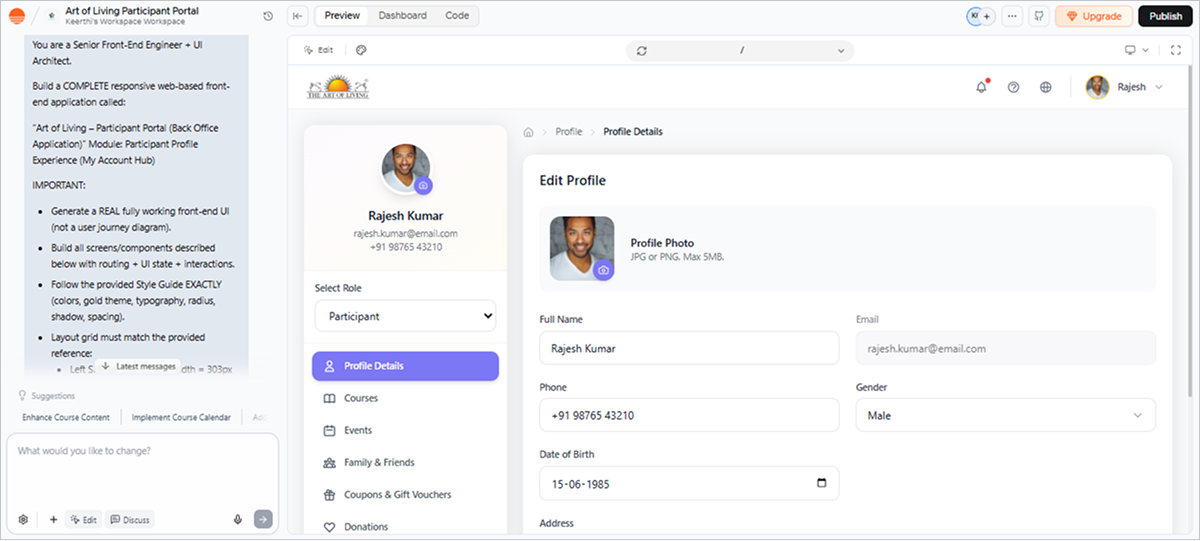
Task: Open the device size selector dropdown
Action: (1136, 50)
